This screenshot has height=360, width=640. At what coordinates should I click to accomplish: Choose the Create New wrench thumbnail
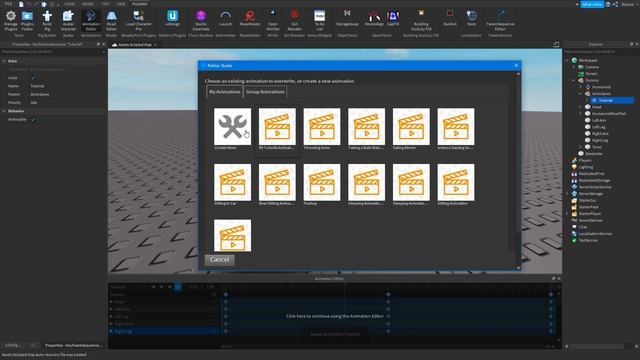point(232,127)
